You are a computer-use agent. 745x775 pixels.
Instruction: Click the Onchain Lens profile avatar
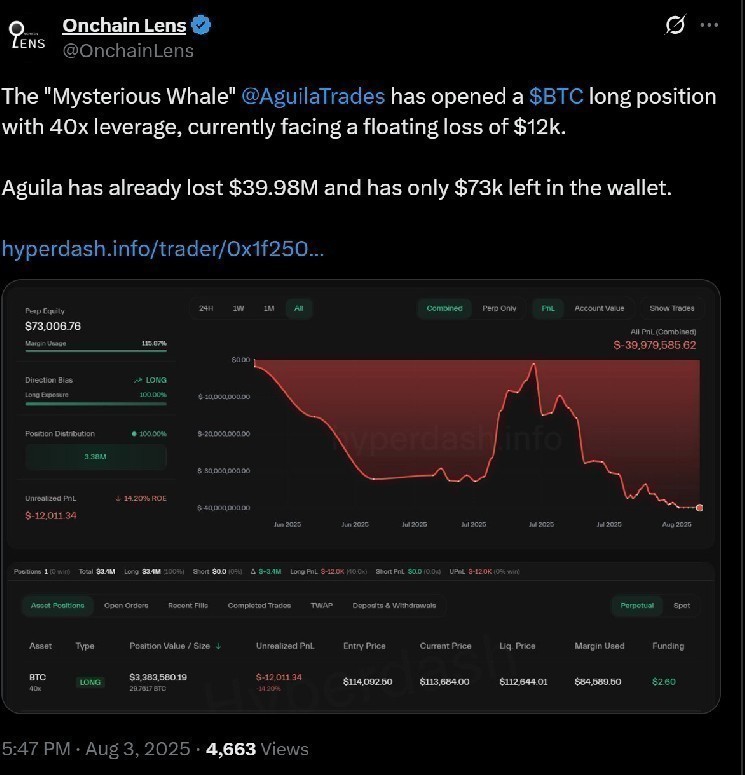tap(27, 36)
